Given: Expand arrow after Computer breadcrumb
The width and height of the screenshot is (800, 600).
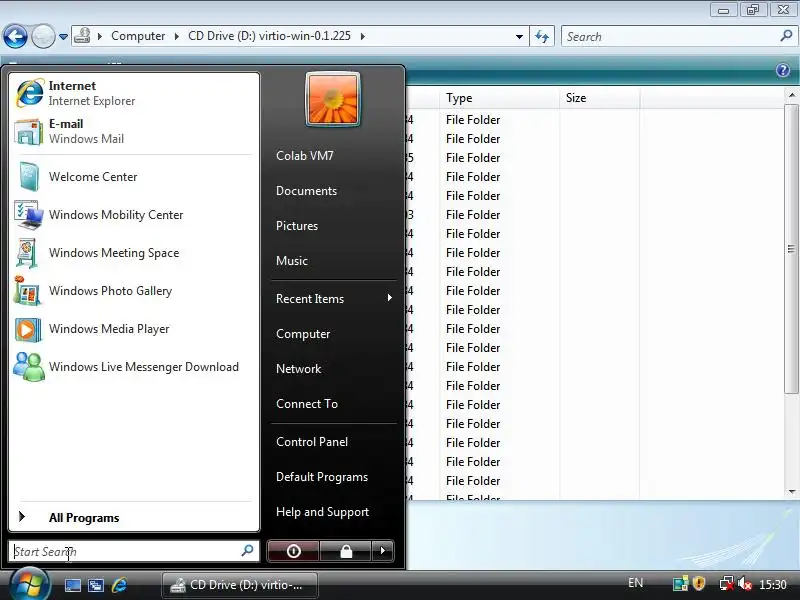Looking at the screenshot, I should (177, 36).
